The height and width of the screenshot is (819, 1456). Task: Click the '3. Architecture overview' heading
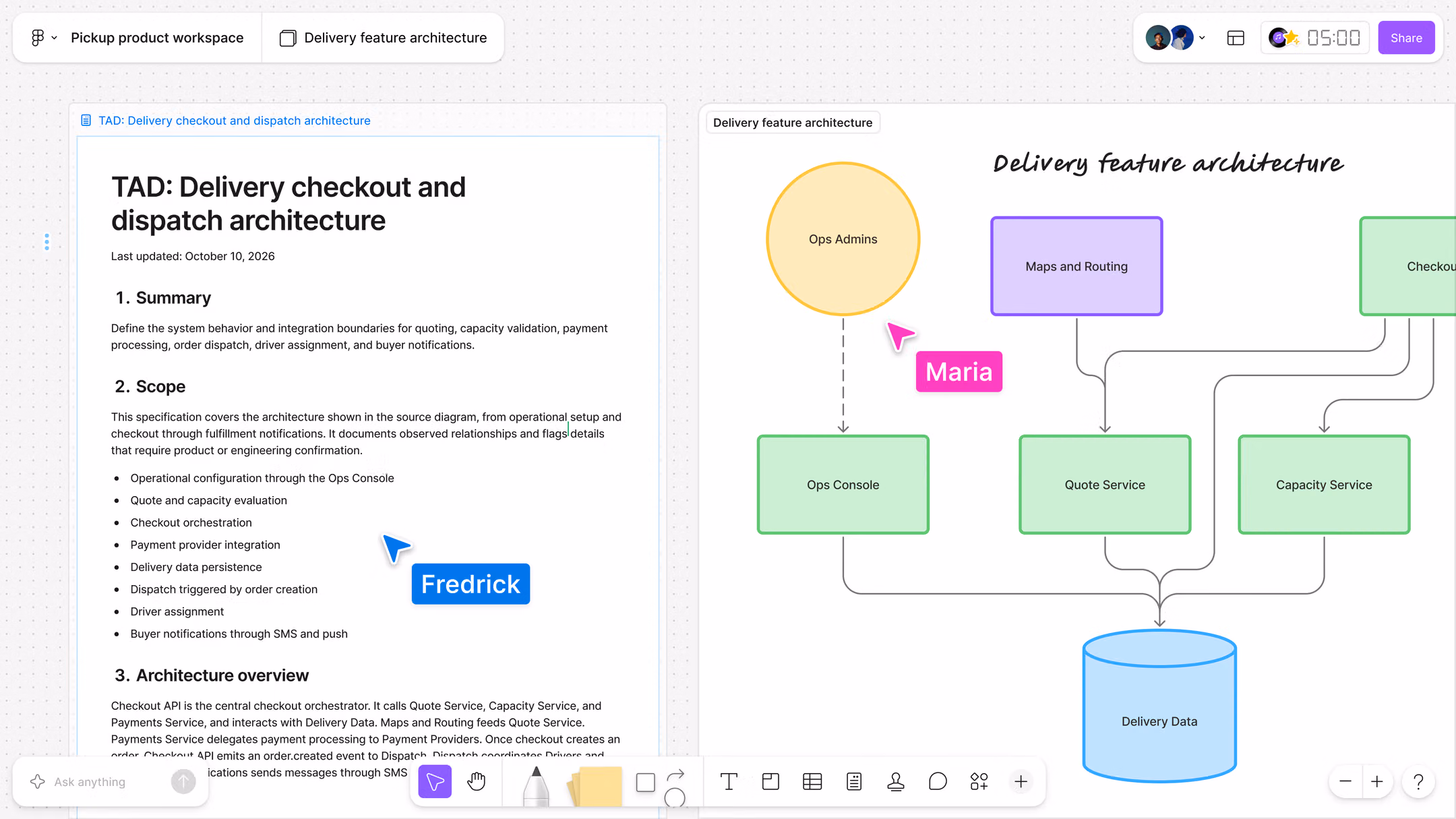pos(212,675)
